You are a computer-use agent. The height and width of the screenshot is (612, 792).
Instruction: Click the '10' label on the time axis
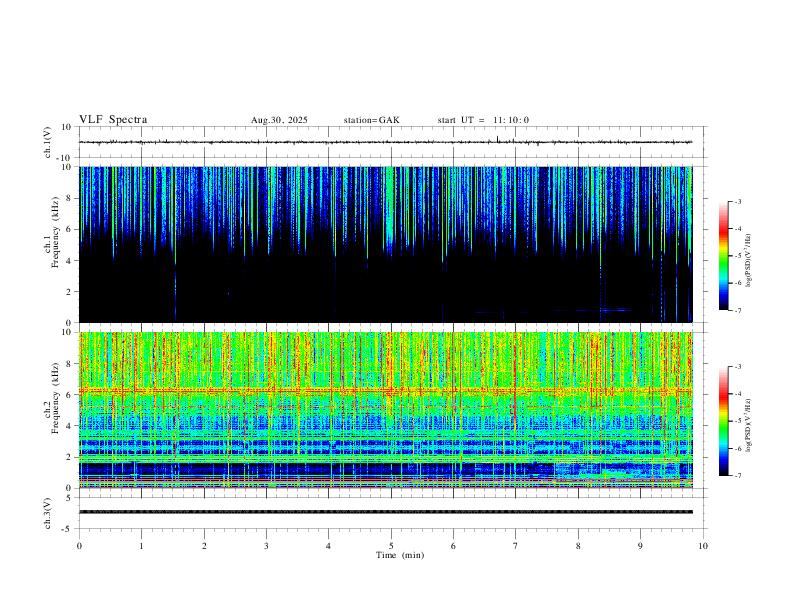pos(703,546)
